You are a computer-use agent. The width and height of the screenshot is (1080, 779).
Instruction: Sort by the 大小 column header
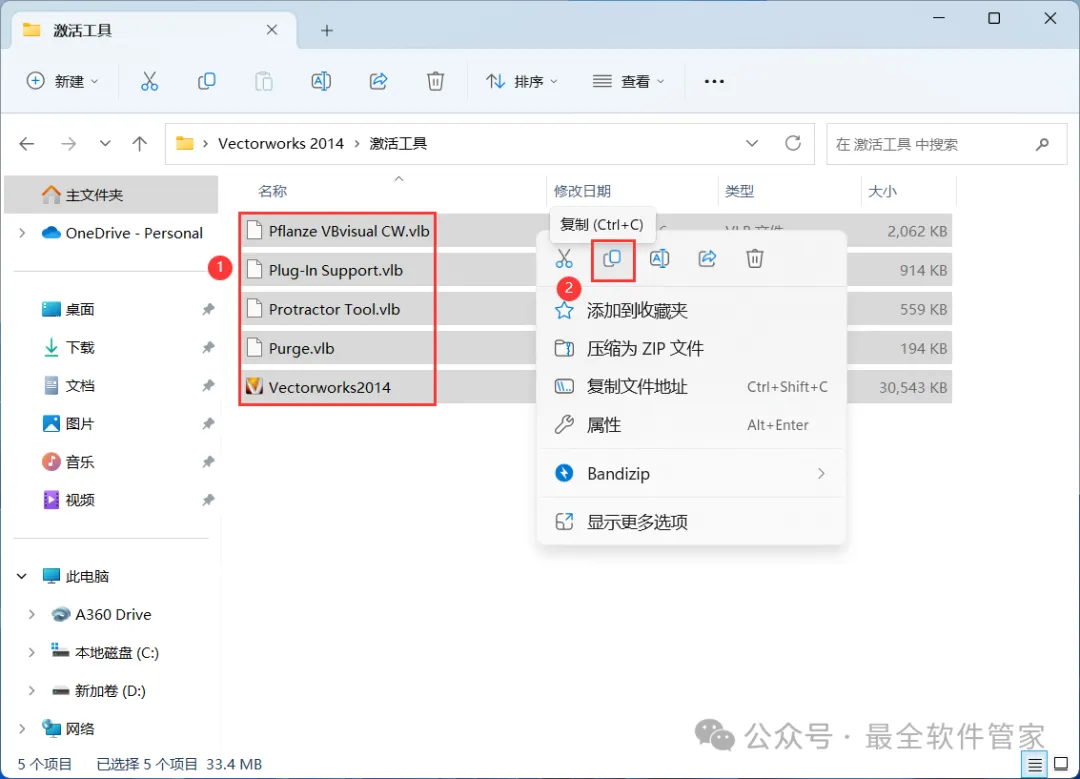(x=882, y=191)
